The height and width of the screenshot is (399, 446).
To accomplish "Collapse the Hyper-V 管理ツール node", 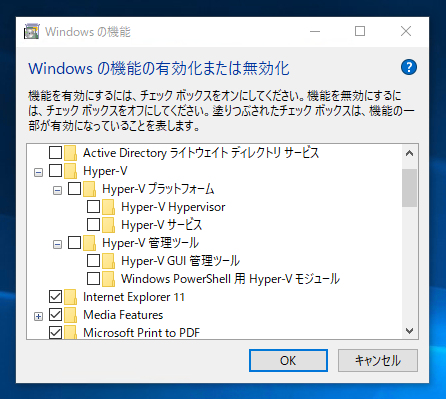I will (58, 245).
